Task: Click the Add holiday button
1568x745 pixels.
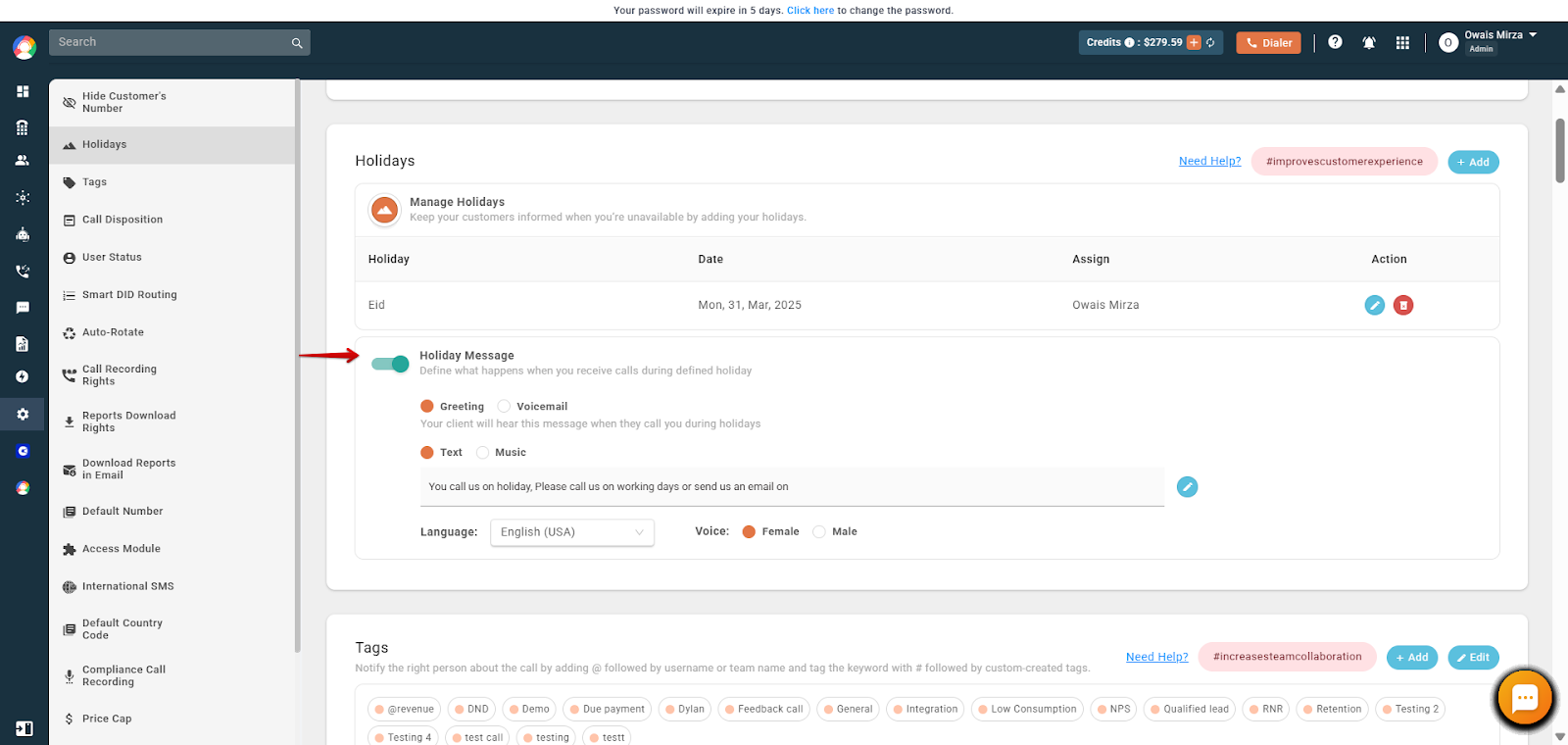Action: tap(1473, 162)
